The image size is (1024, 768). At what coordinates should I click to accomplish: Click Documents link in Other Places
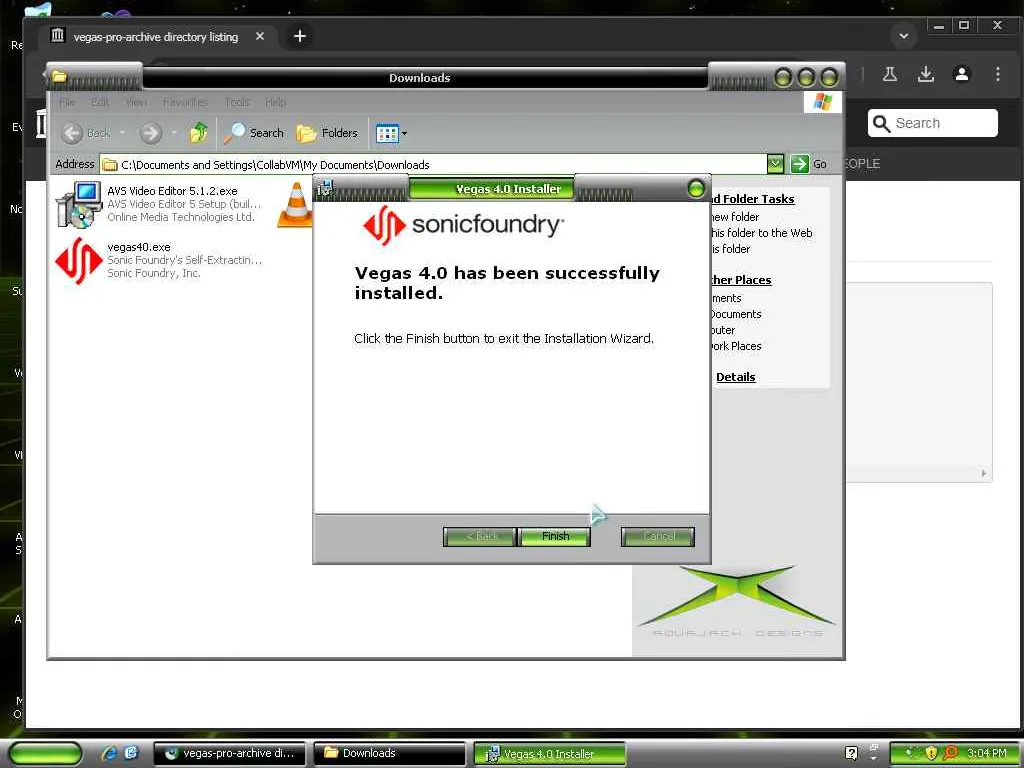[736, 314]
